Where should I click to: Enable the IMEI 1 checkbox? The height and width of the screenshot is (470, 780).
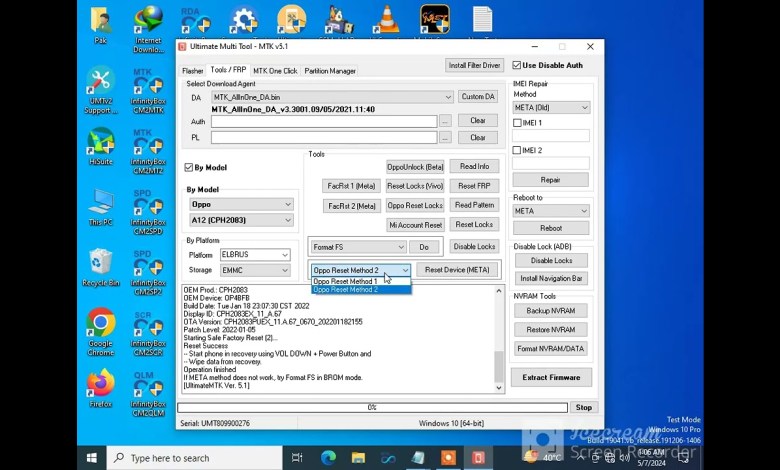point(517,123)
